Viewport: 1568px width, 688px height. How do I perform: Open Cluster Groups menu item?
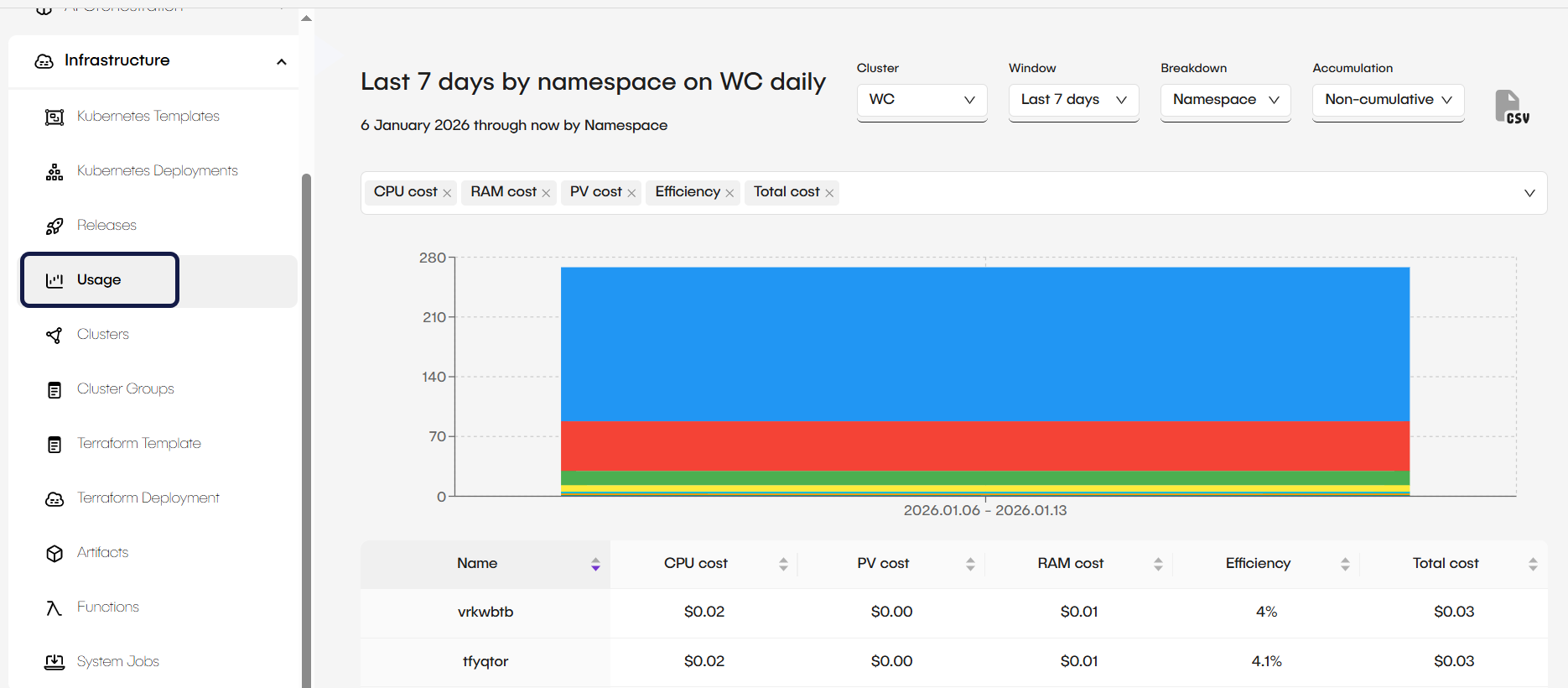pos(126,388)
